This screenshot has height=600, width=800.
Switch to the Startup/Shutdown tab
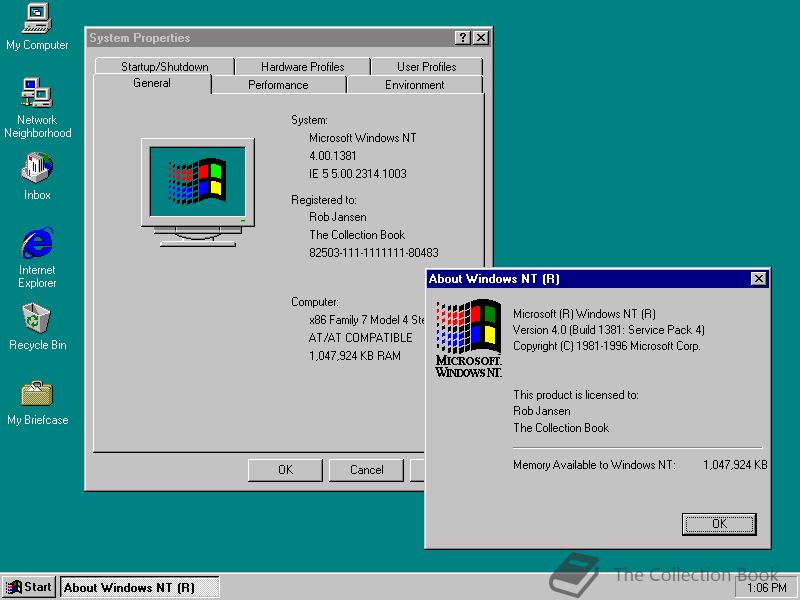[164, 66]
